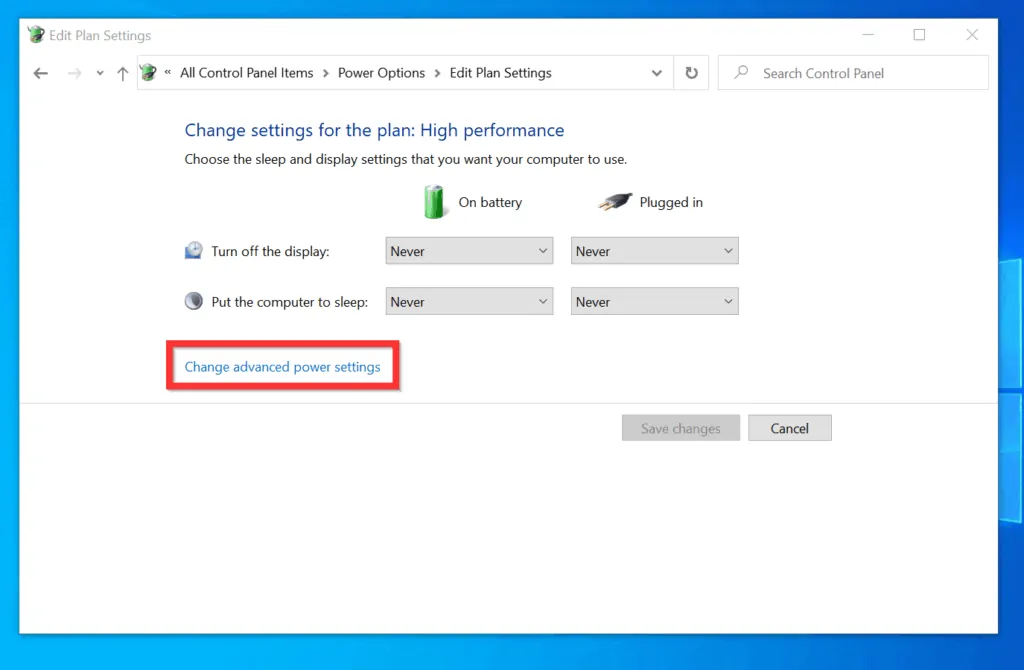Navigate to All Control Panel Items via breadcrumb

[246, 72]
